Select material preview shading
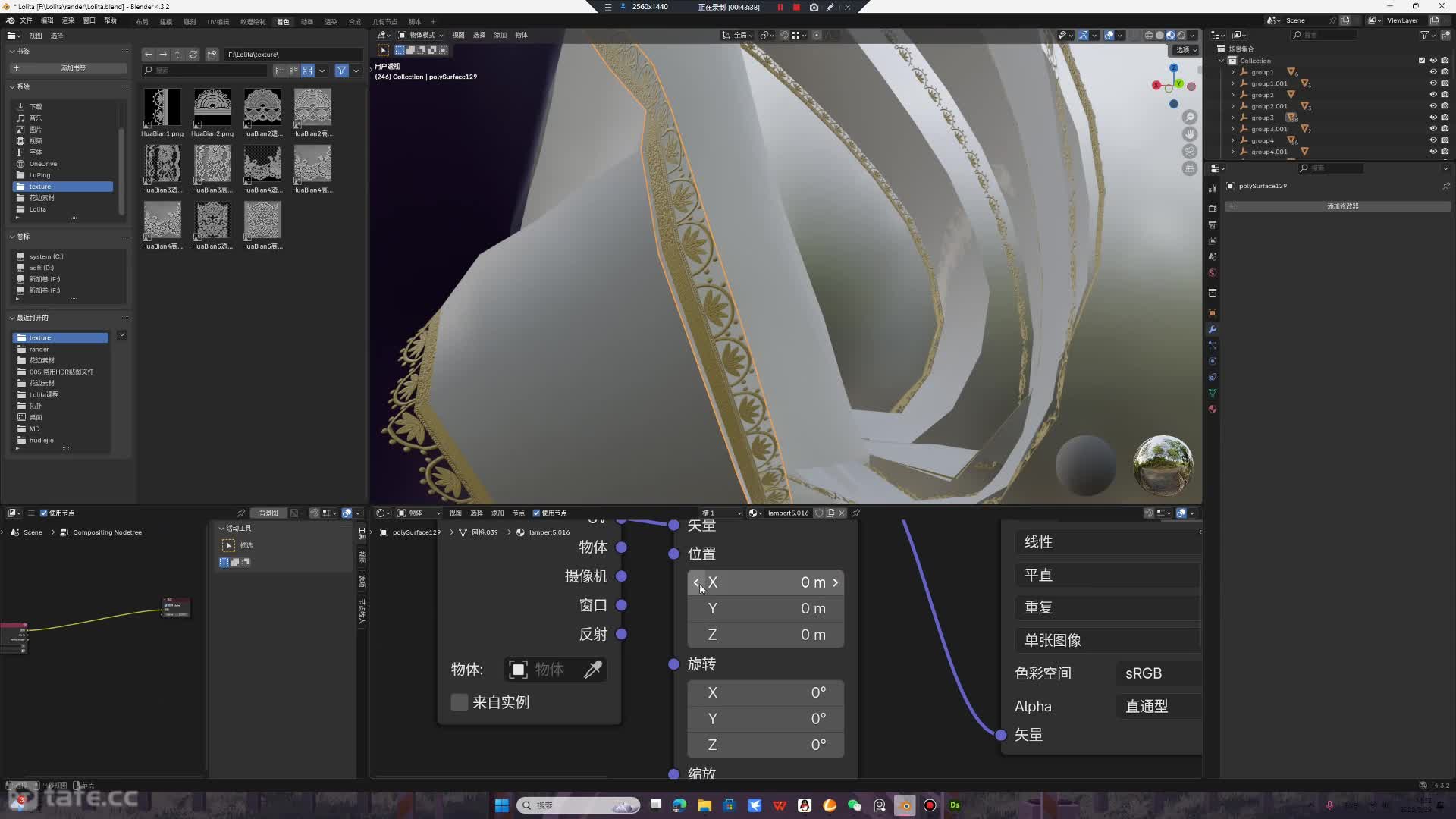This screenshot has width=1456, height=819. pos(1170,35)
